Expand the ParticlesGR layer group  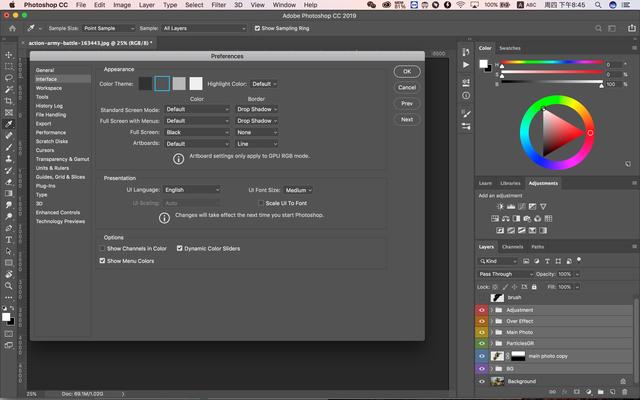pyautogui.click(x=492, y=343)
